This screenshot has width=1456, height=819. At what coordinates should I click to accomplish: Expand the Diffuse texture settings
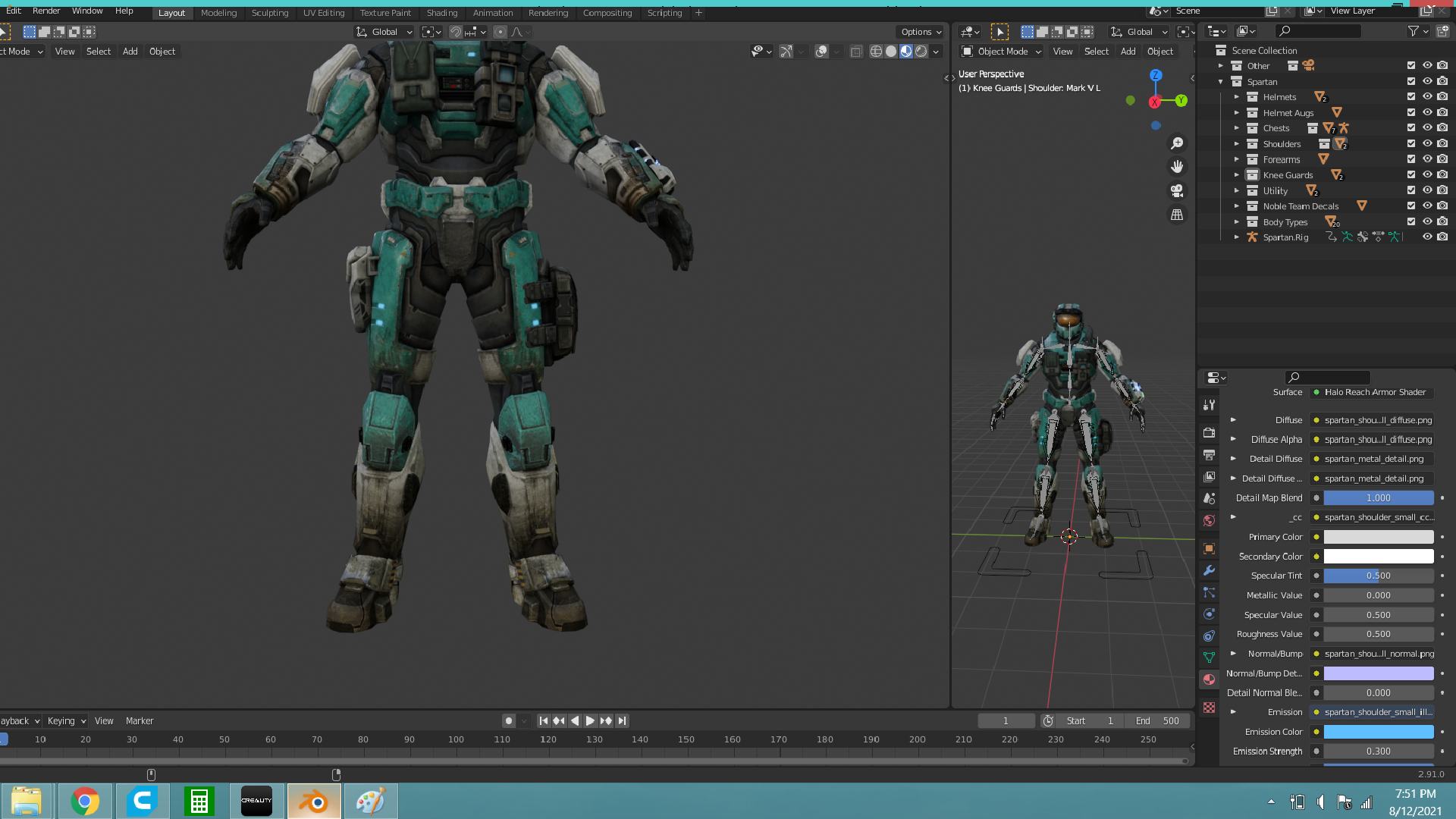click(x=1233, y=420)
